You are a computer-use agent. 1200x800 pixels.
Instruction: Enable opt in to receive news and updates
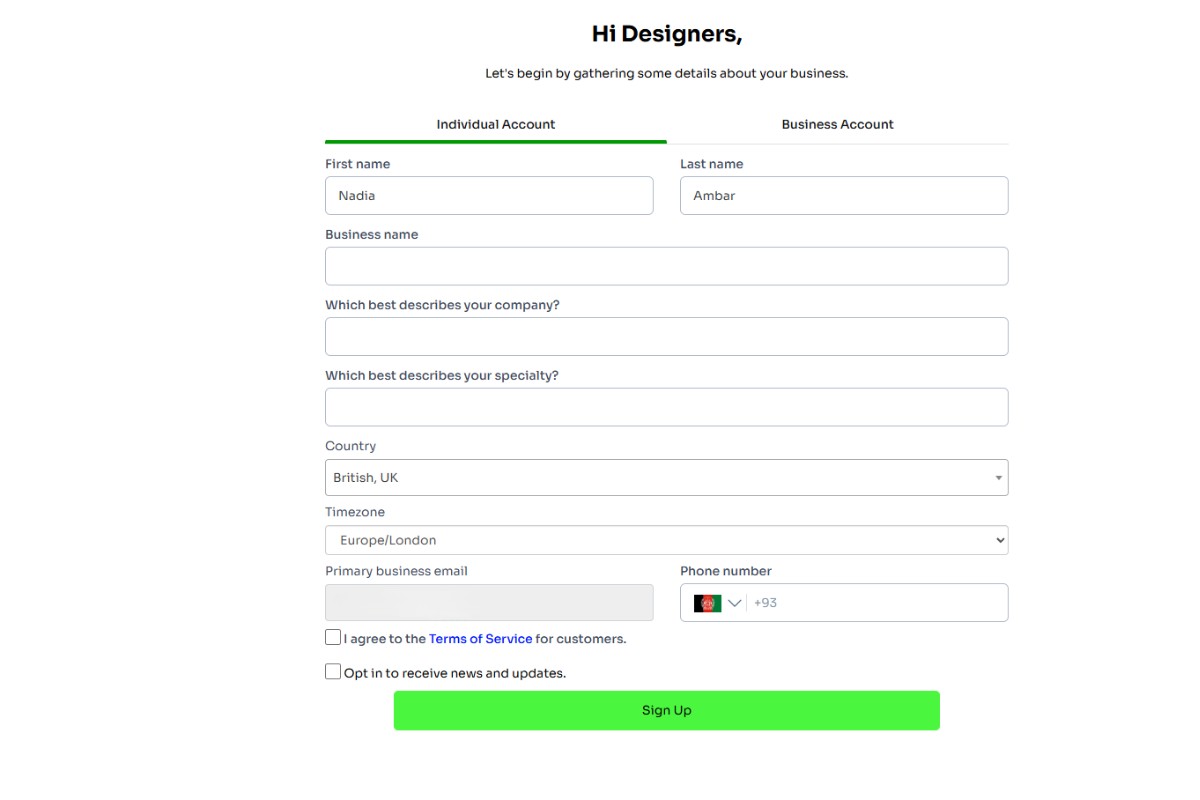coord(333,672)
